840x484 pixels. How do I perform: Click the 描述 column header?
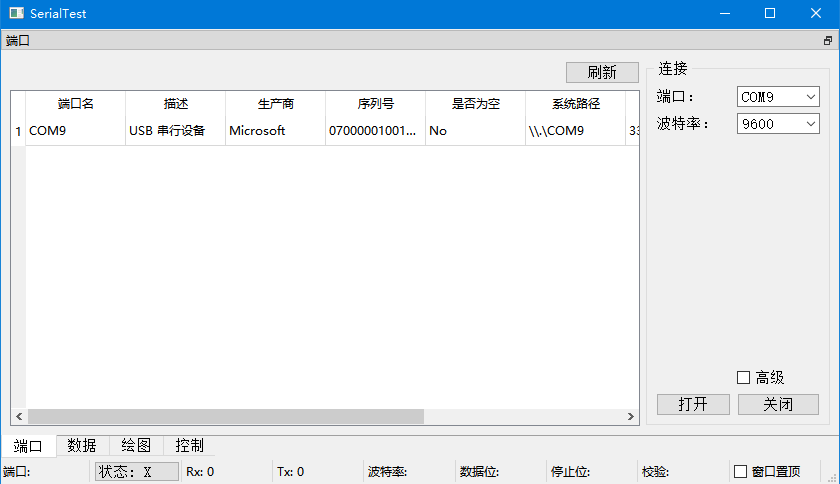(x=176, y=104)
